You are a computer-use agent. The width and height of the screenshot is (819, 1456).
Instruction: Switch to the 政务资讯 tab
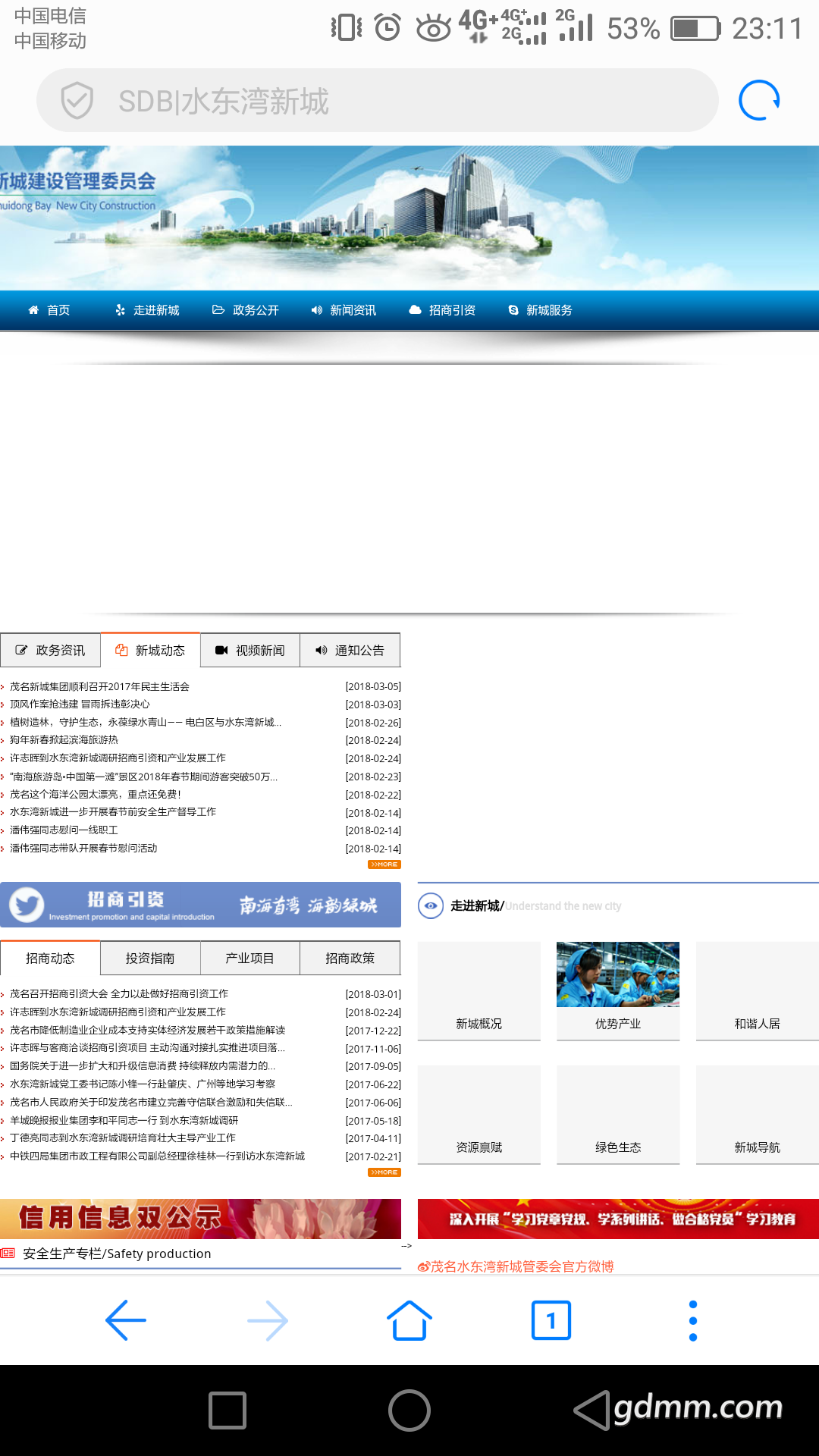click(x=50, y=650)
